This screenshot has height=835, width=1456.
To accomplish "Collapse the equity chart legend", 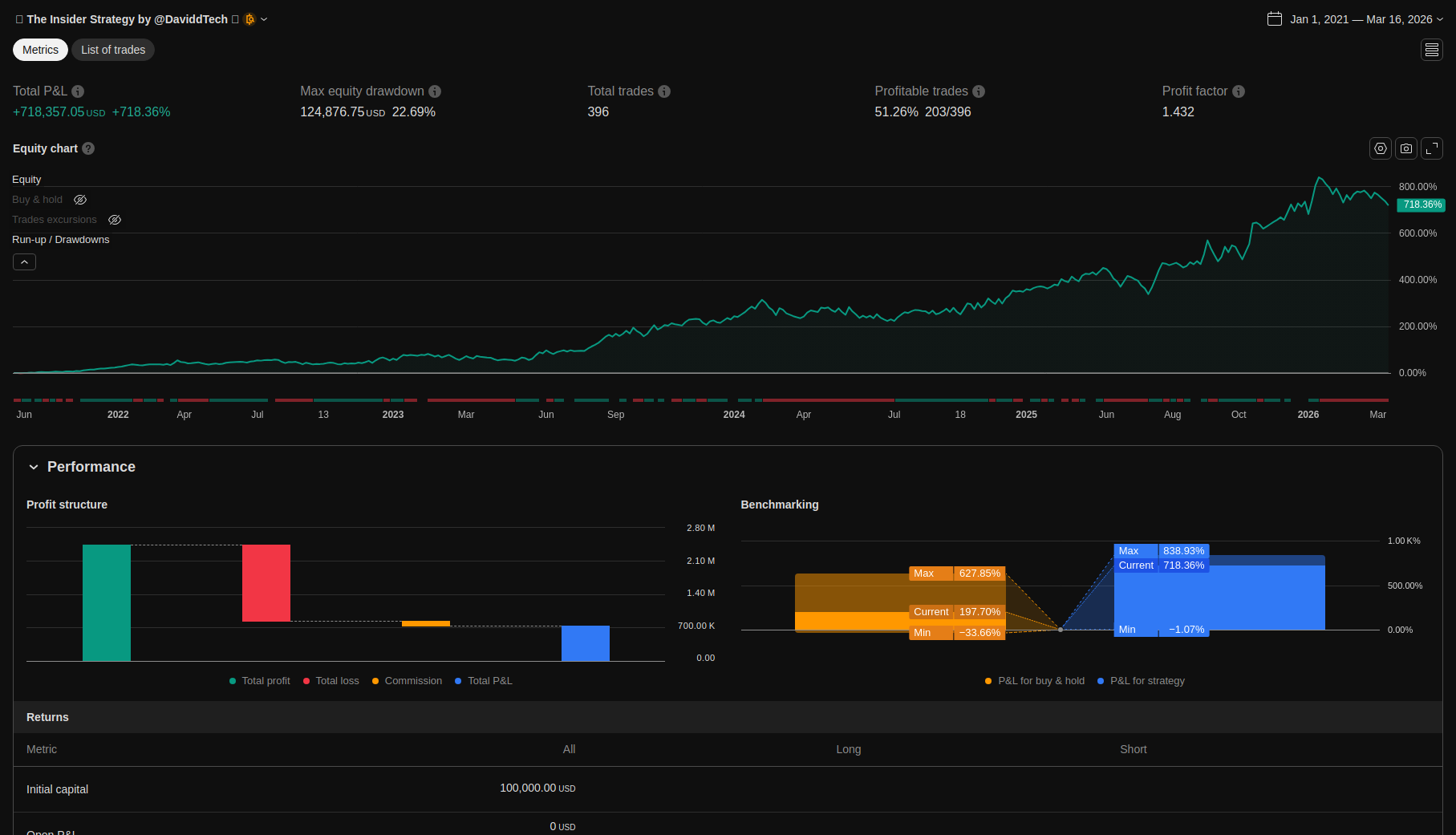I will [24, 262].
